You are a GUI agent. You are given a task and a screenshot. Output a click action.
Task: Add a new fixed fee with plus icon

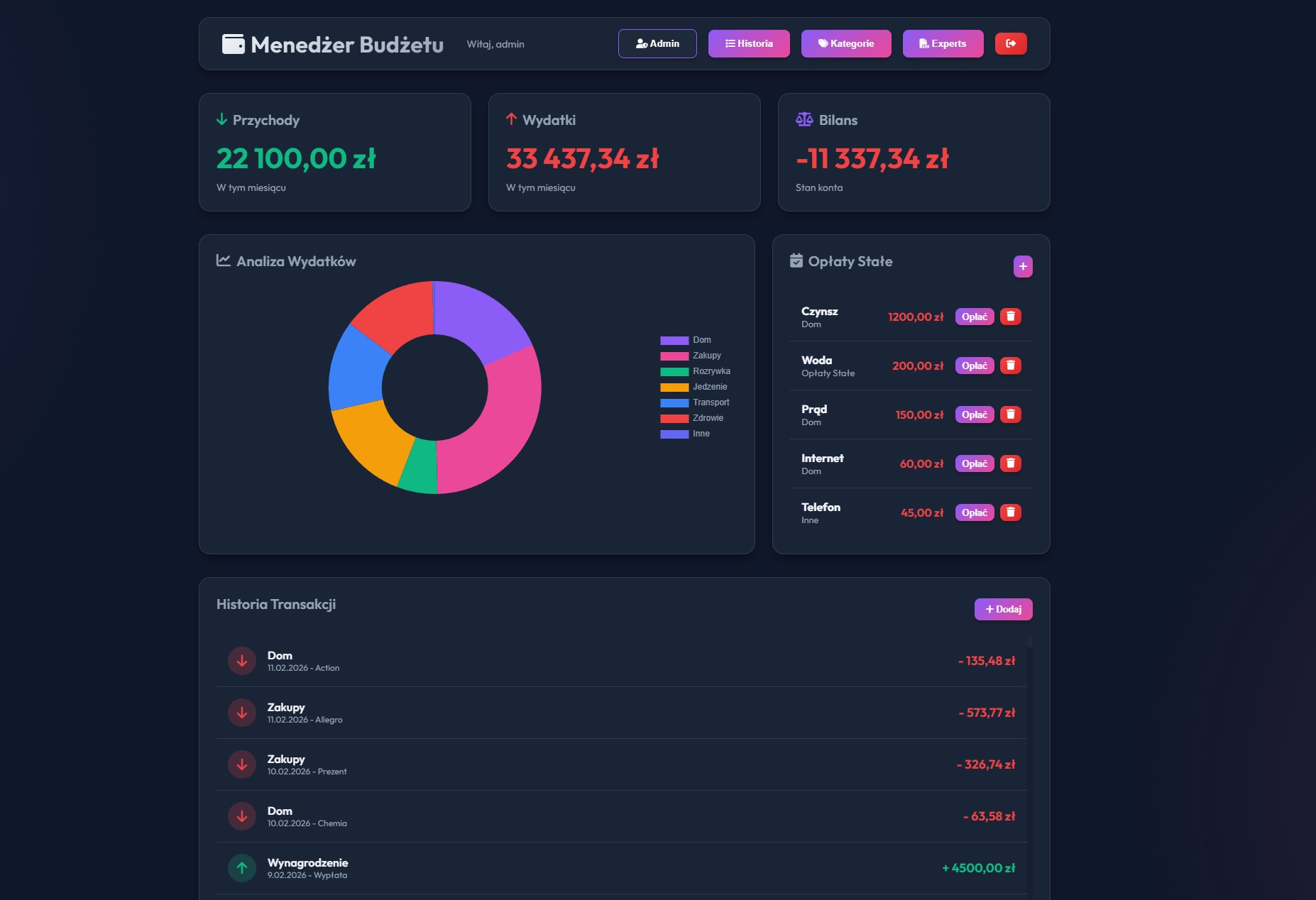1022,266
